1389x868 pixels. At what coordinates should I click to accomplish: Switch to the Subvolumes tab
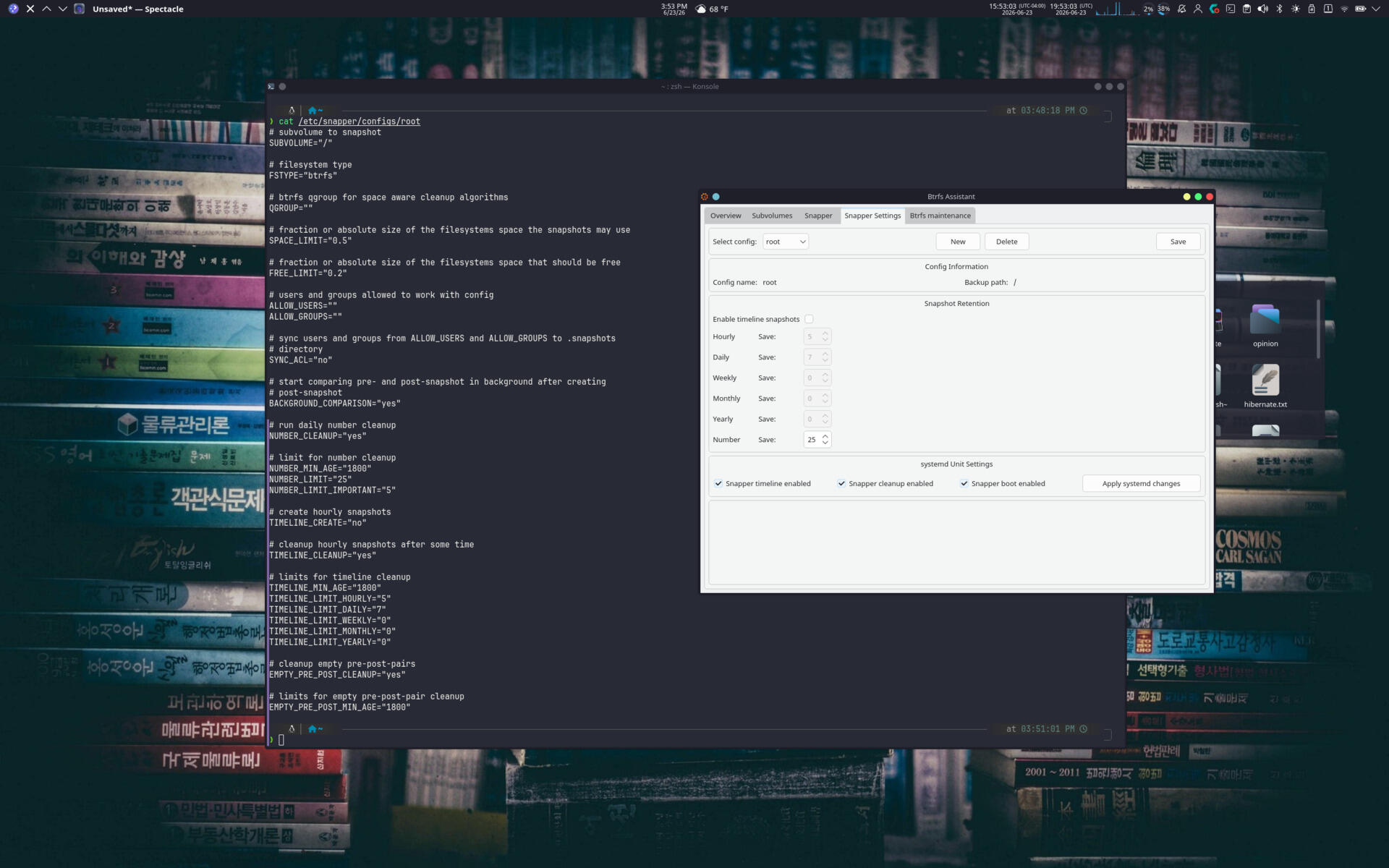click(772, 216)
